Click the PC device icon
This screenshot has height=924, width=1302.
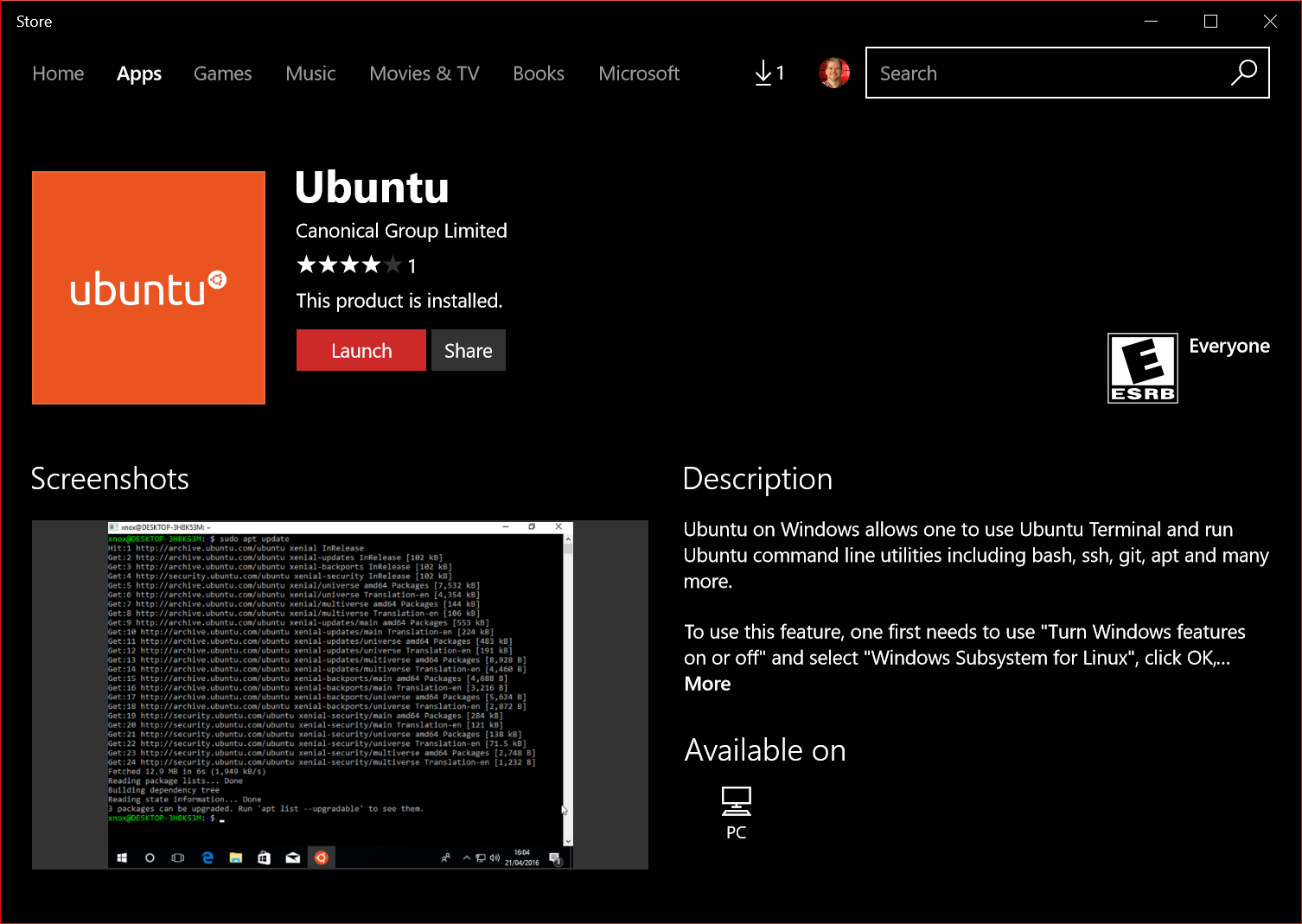(x=736, y=802)
